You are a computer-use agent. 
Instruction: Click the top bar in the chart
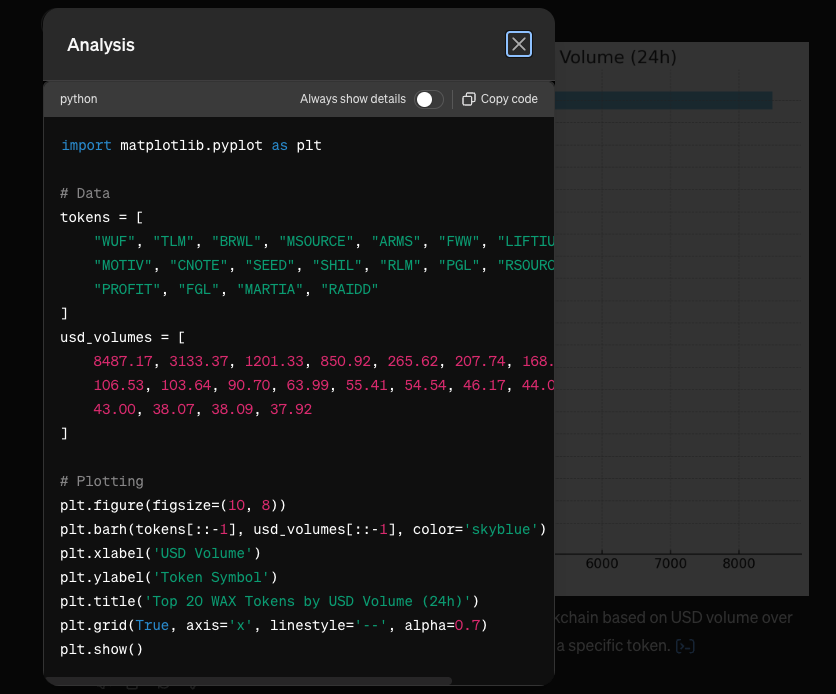tap(663, 100)
